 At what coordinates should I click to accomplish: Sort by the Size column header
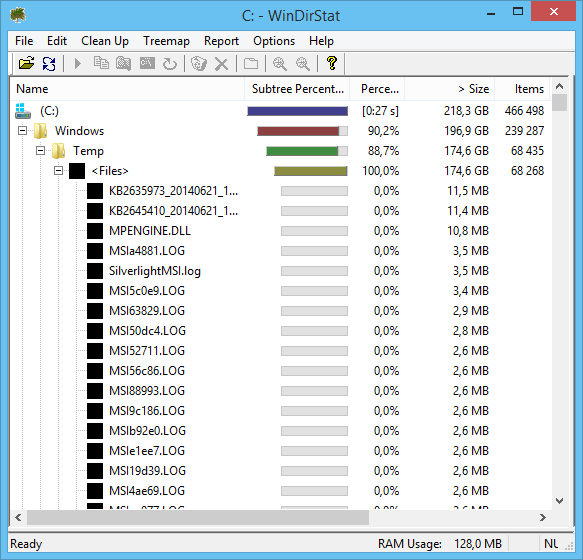(x=450, y=89)
